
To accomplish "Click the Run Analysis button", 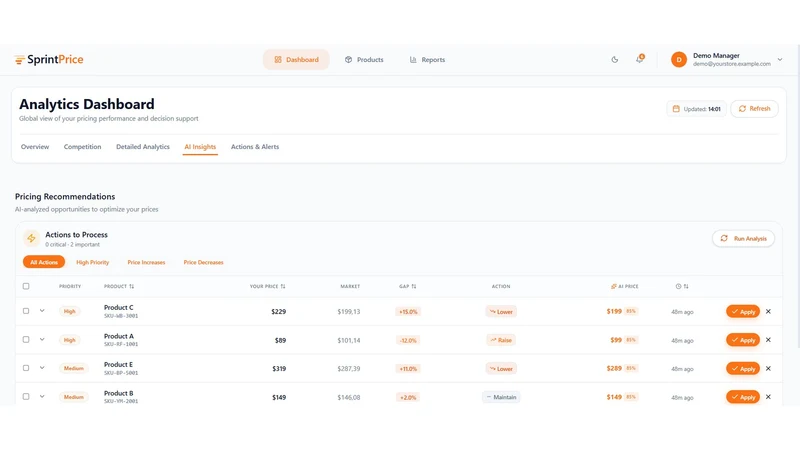I will point(743,238).
